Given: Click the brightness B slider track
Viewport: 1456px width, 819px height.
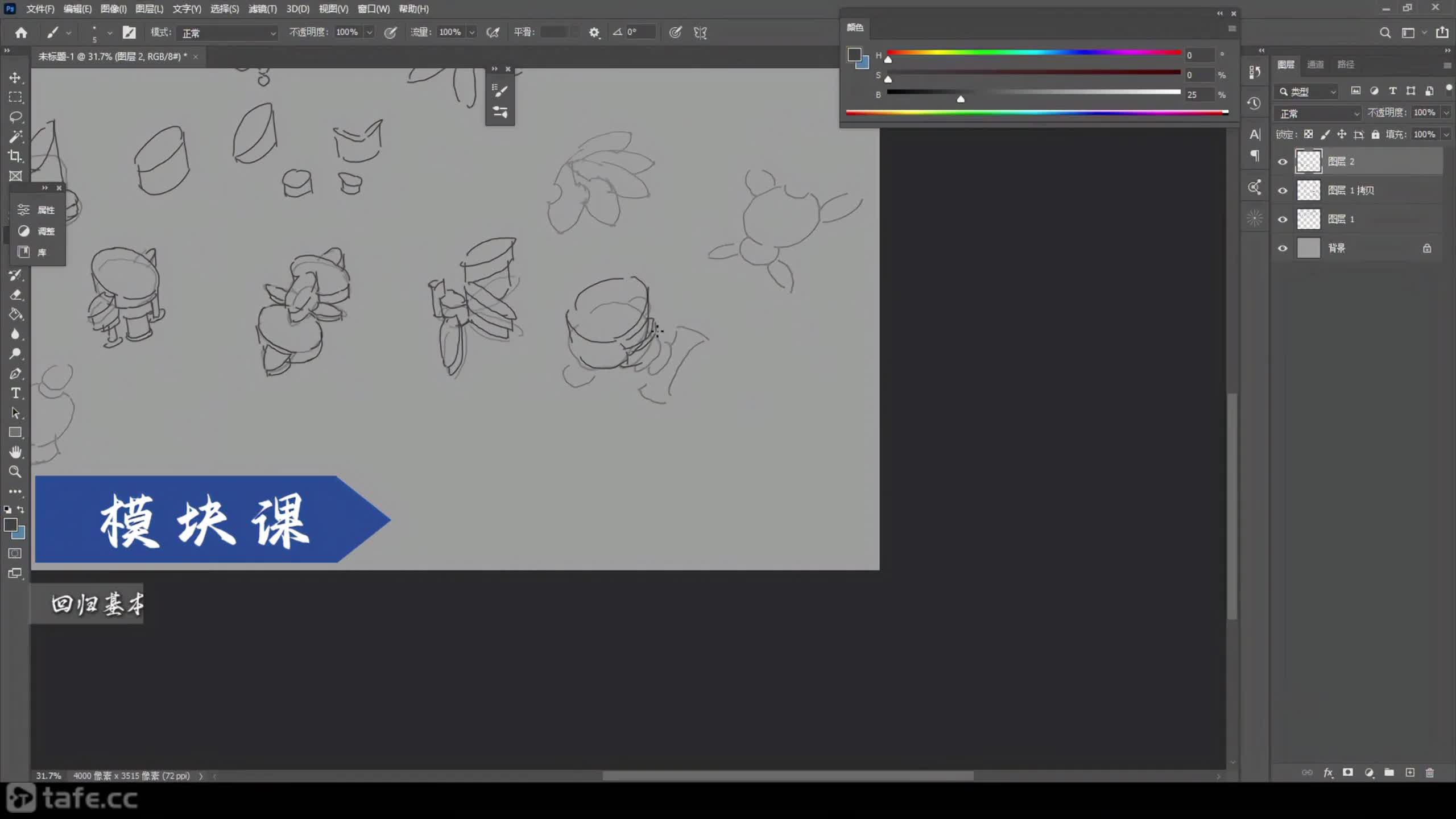Looking at the screenshot, I should [x=1033, y=92].
